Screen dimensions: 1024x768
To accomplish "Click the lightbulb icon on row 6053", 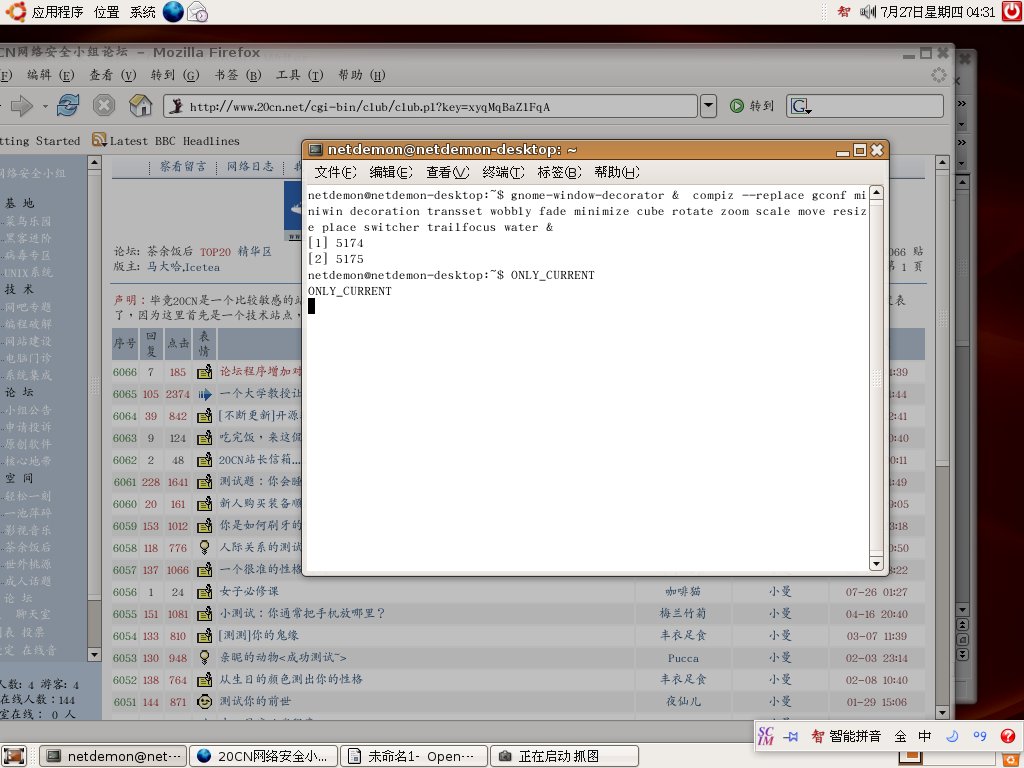I will [x=204, y=657].
